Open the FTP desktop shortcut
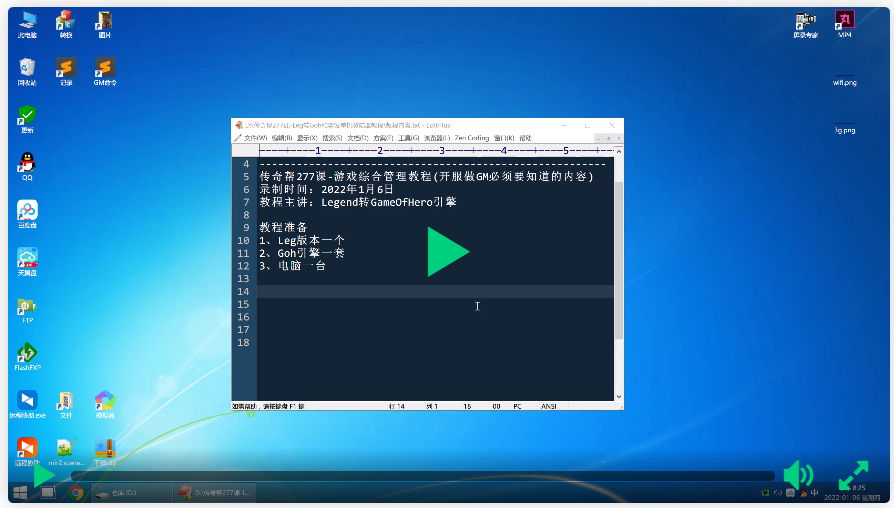This screenshot has width=894, height=508. click(27, 311)
